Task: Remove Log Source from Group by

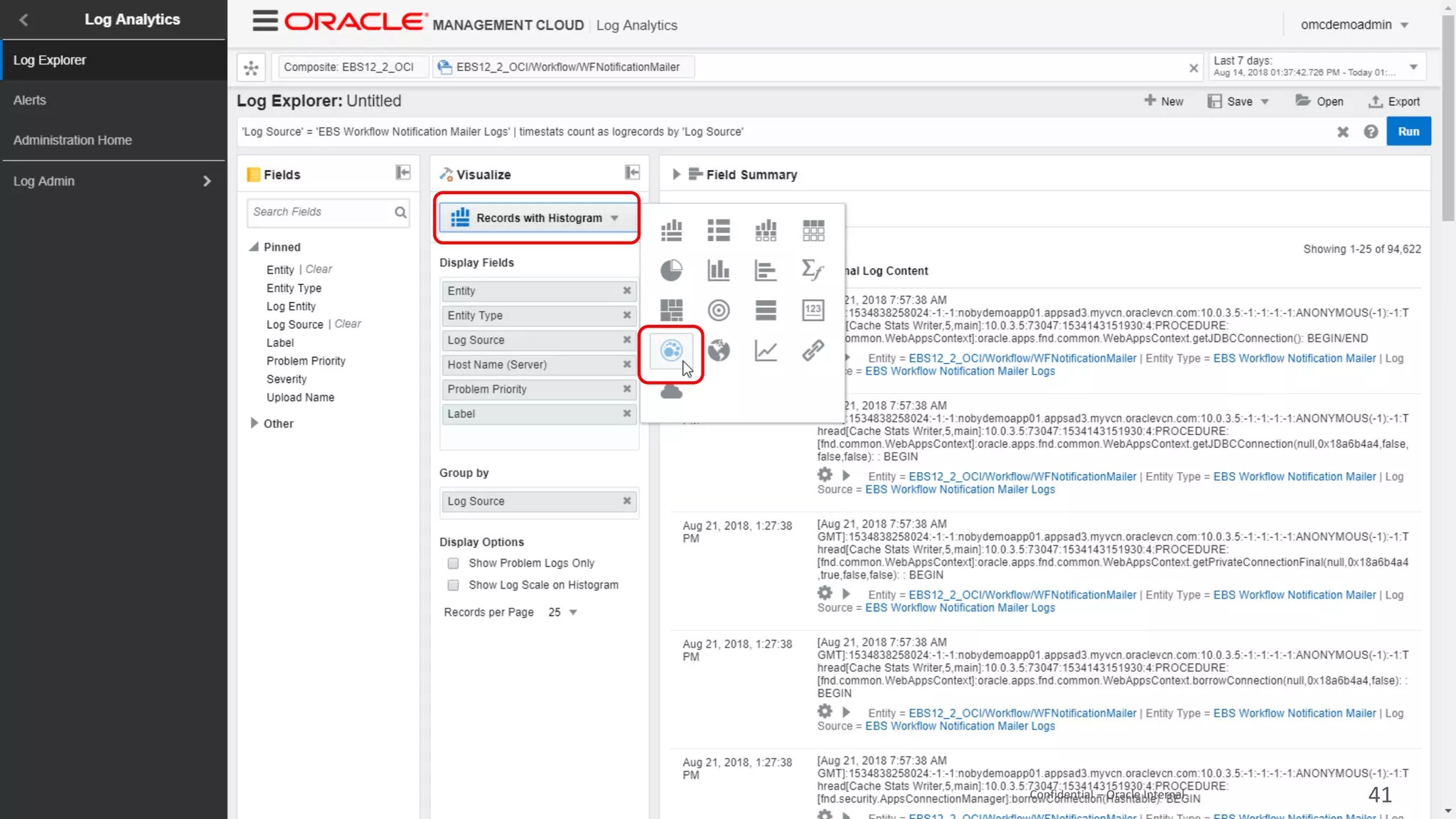Action: coord(627,501)
